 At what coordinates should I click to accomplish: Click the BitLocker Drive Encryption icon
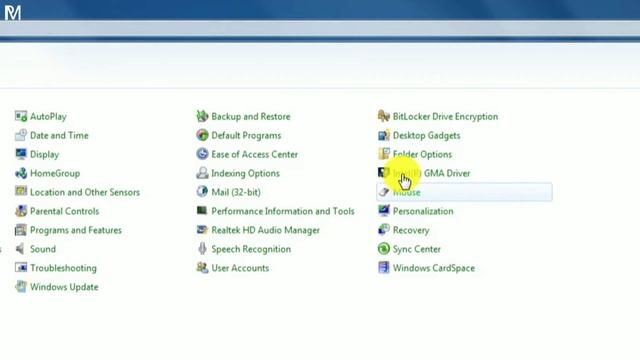pyautogui.click(x=384, y=116)
